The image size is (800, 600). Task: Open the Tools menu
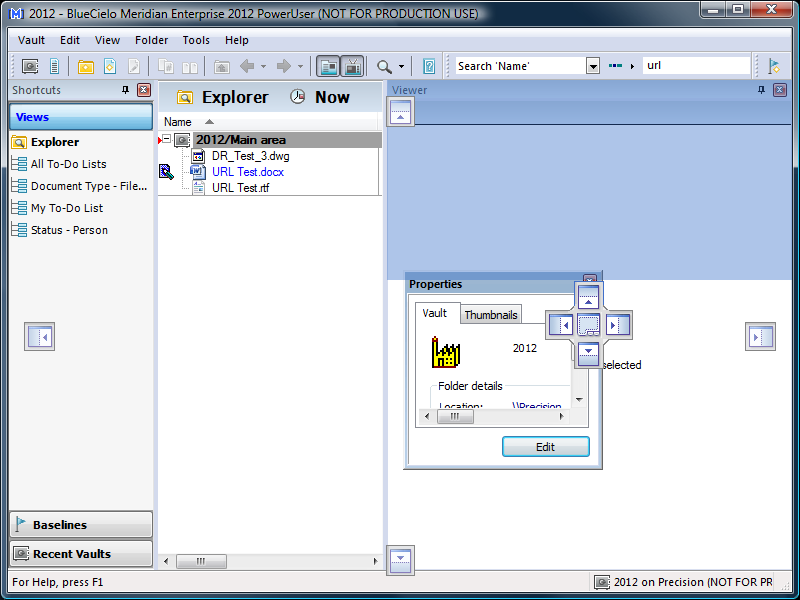pyautogui.click(x=196, y=40)
